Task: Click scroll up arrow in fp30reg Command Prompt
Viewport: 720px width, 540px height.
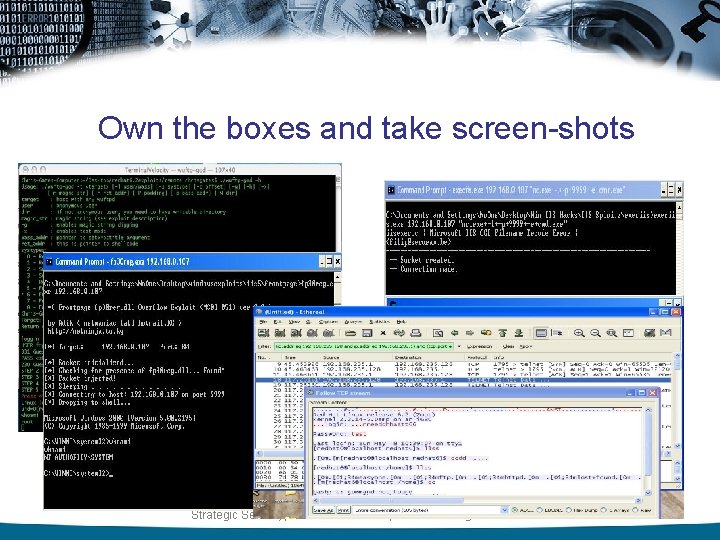Action: [x=338, y=277]
